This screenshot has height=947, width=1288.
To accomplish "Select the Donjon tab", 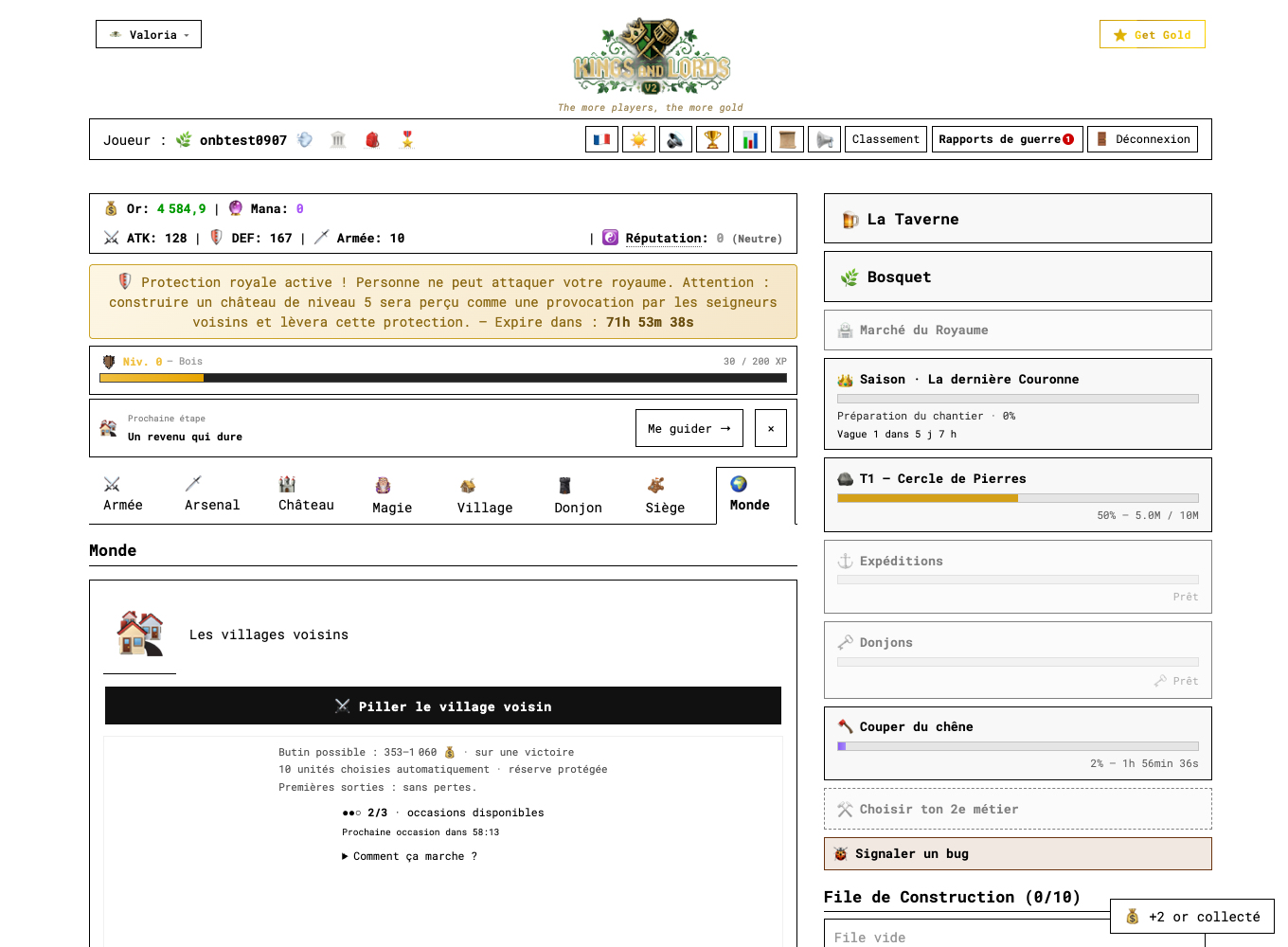I will 578,496.
